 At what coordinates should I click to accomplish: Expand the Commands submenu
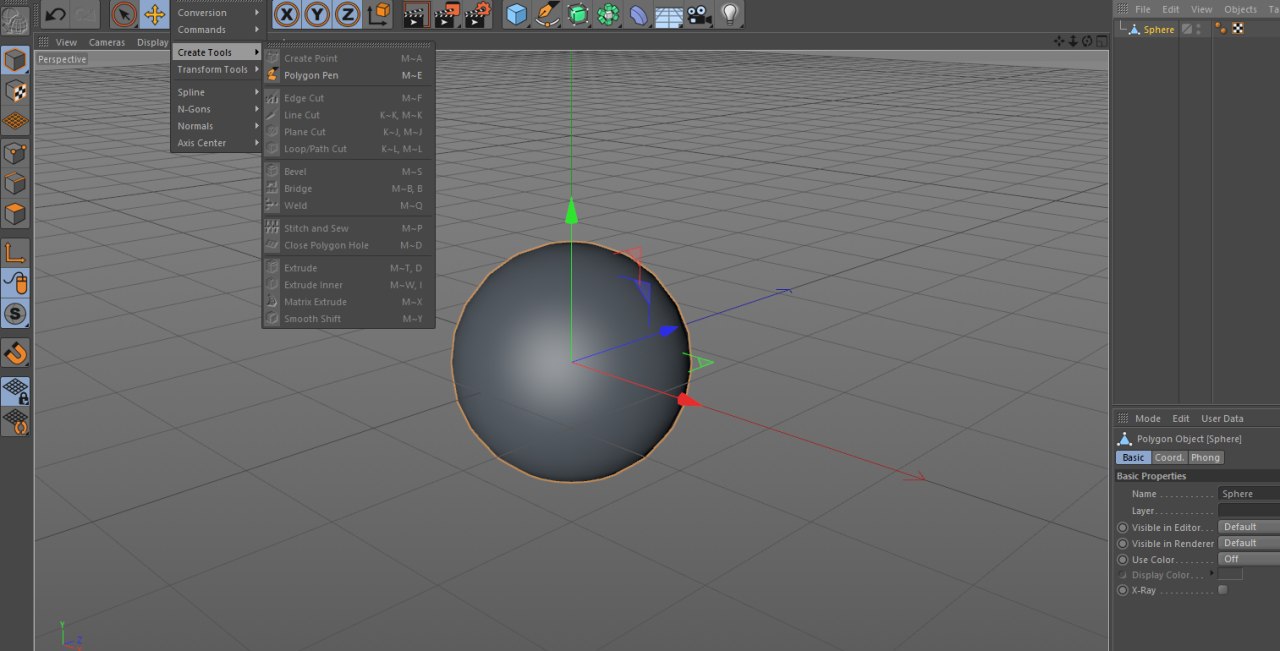tap(219, 30)
